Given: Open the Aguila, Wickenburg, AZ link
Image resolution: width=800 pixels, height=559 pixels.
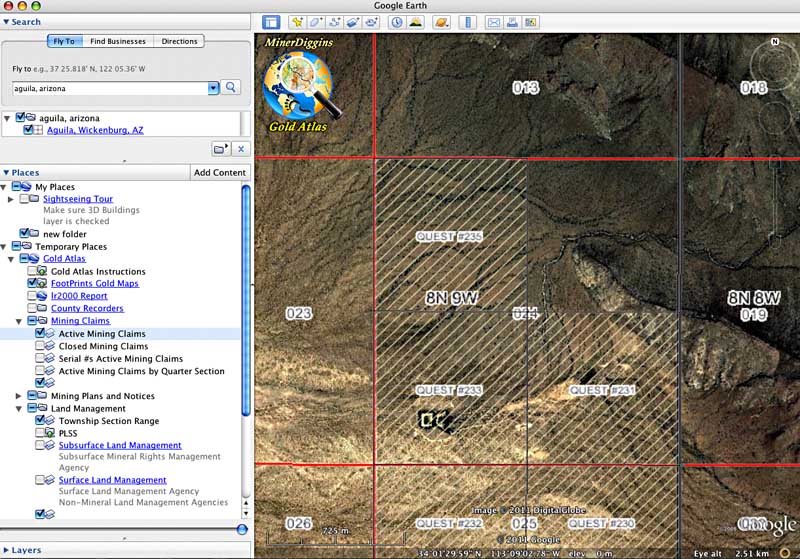Looking at the screenshot, I should tap(95, 130).
